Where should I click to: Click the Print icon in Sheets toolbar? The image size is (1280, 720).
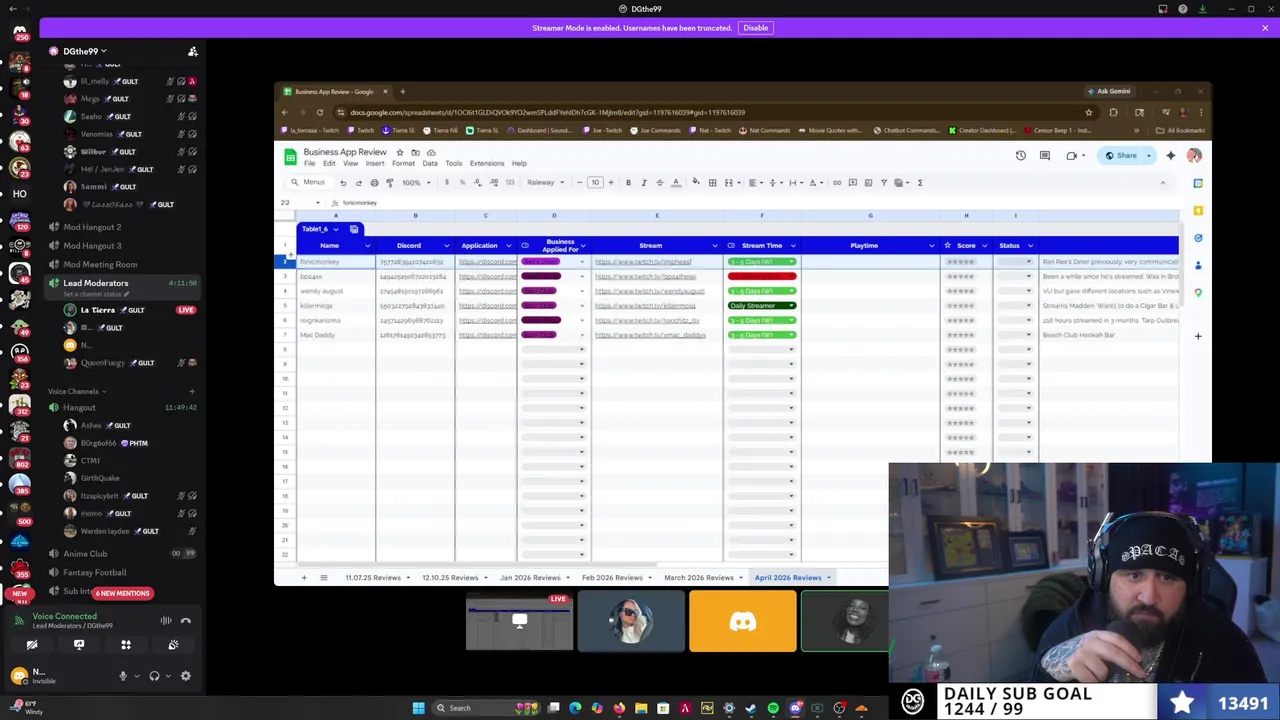click(x=374, y=183)
